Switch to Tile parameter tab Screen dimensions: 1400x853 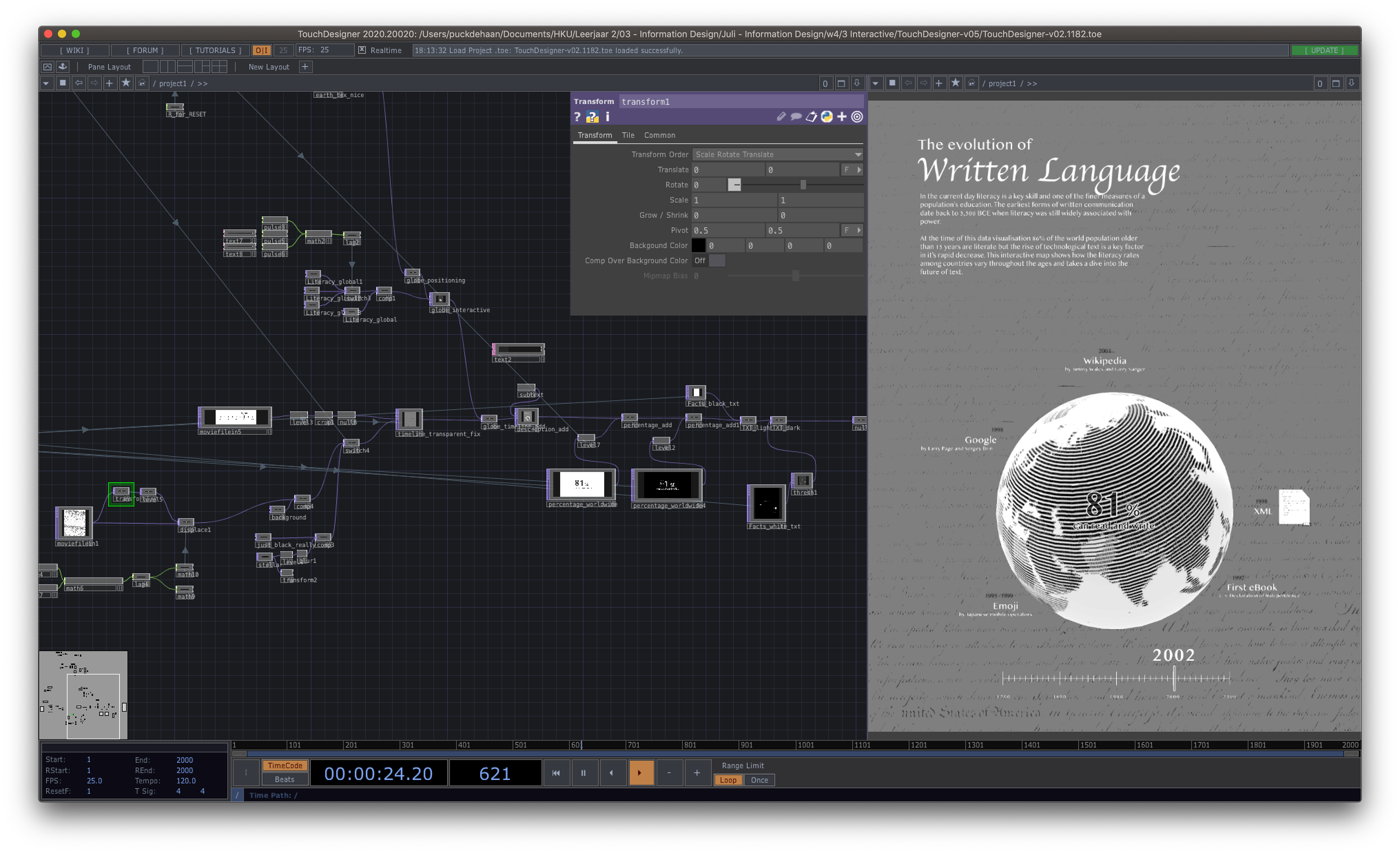tap(628, 135)
